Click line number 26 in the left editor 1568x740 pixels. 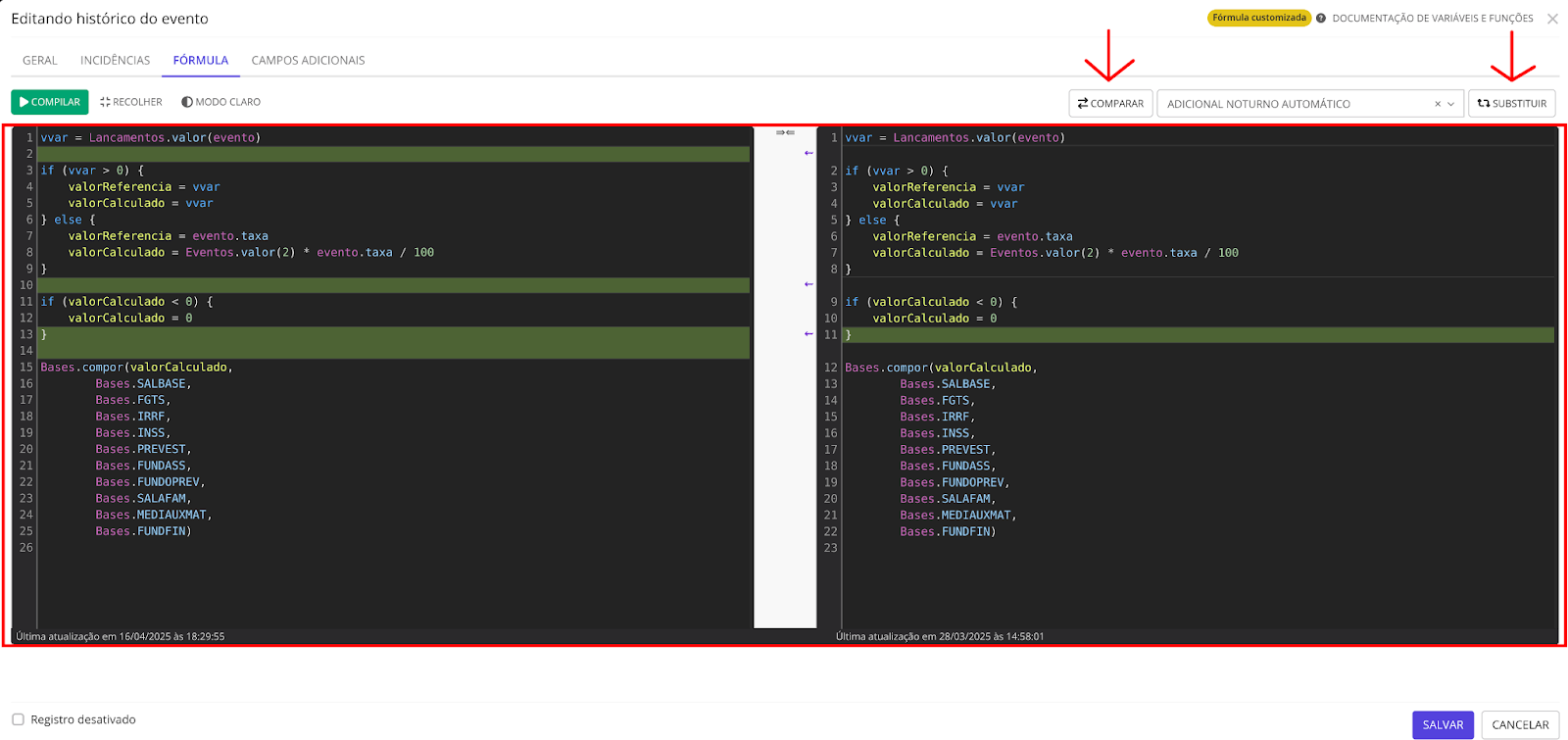click(x=25, y=548)
